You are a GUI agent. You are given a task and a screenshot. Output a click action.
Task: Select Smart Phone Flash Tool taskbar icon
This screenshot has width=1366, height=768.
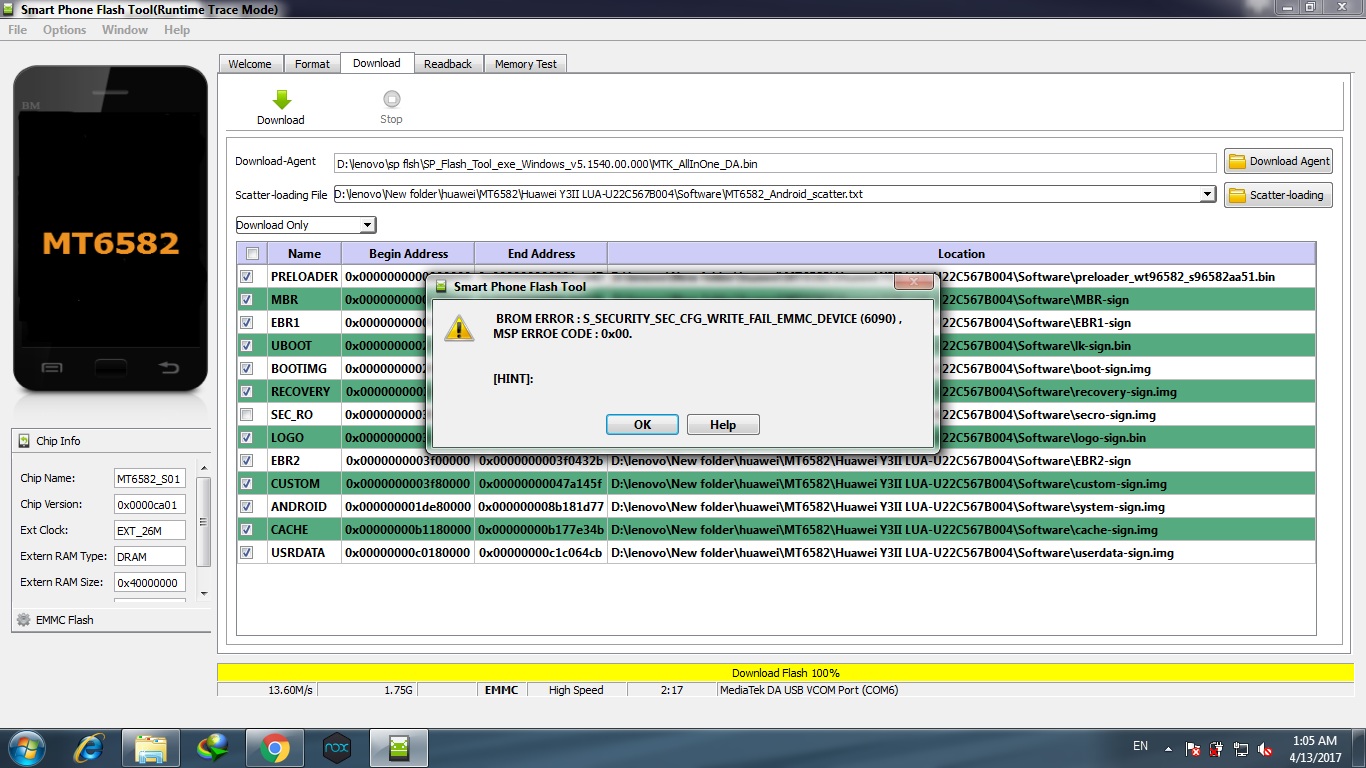click(399, 747)
